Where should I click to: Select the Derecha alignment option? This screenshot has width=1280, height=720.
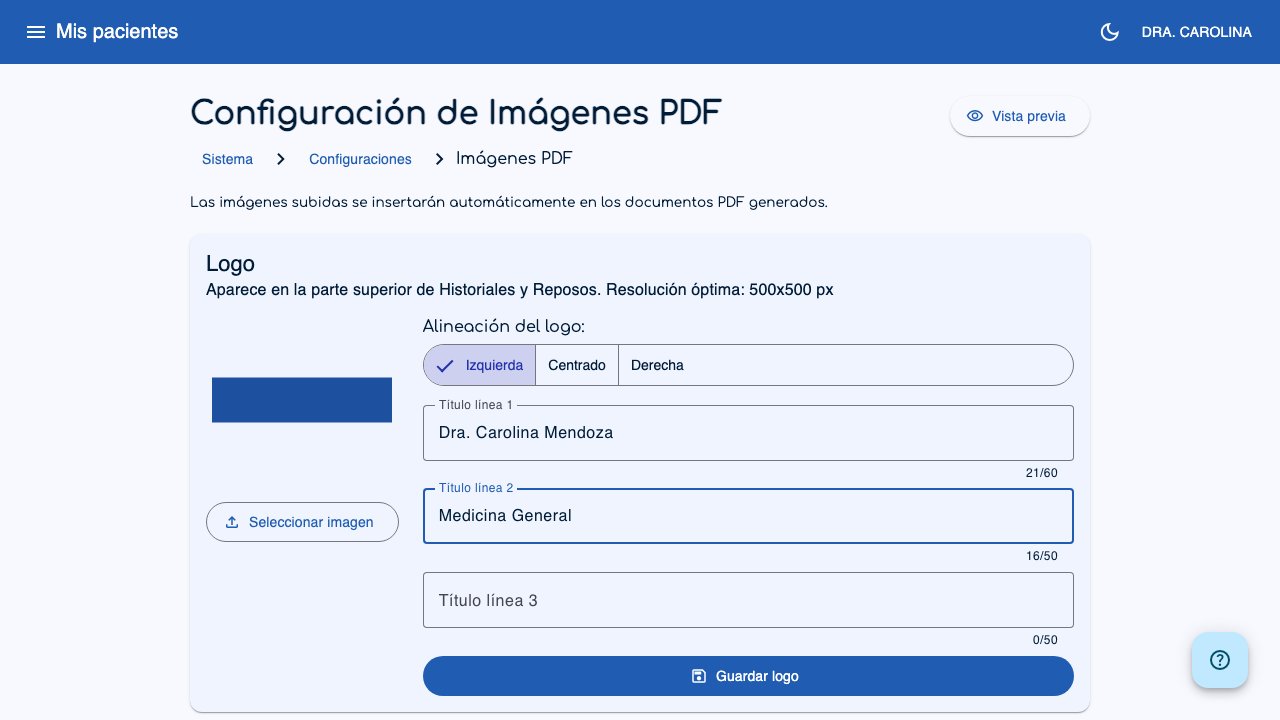(657, 365)
